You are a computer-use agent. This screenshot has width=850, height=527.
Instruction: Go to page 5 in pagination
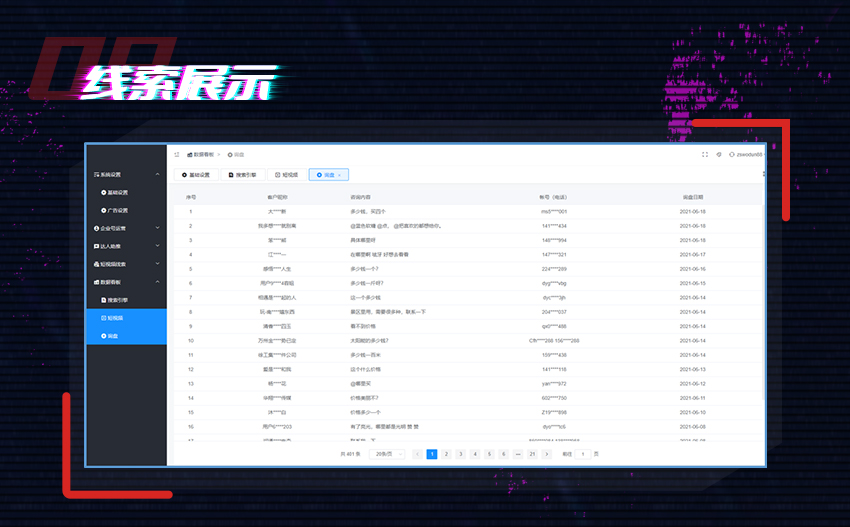coord(490,454)
